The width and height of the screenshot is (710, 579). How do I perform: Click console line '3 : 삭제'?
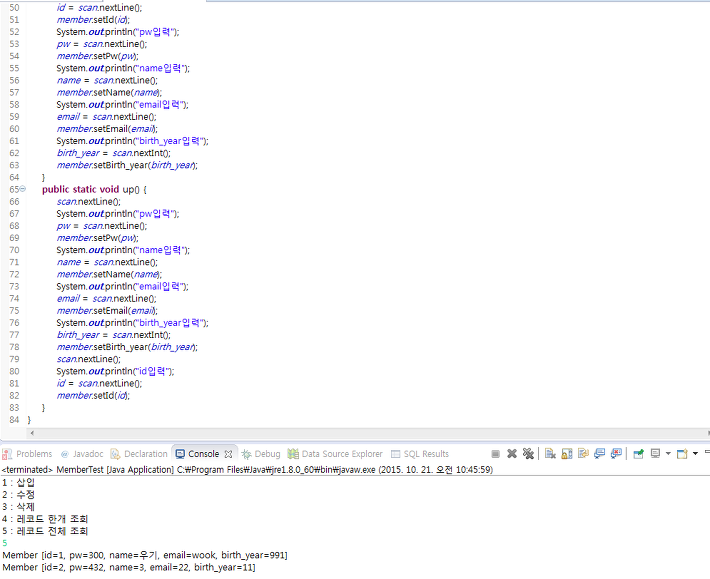[x=19, y=507]
